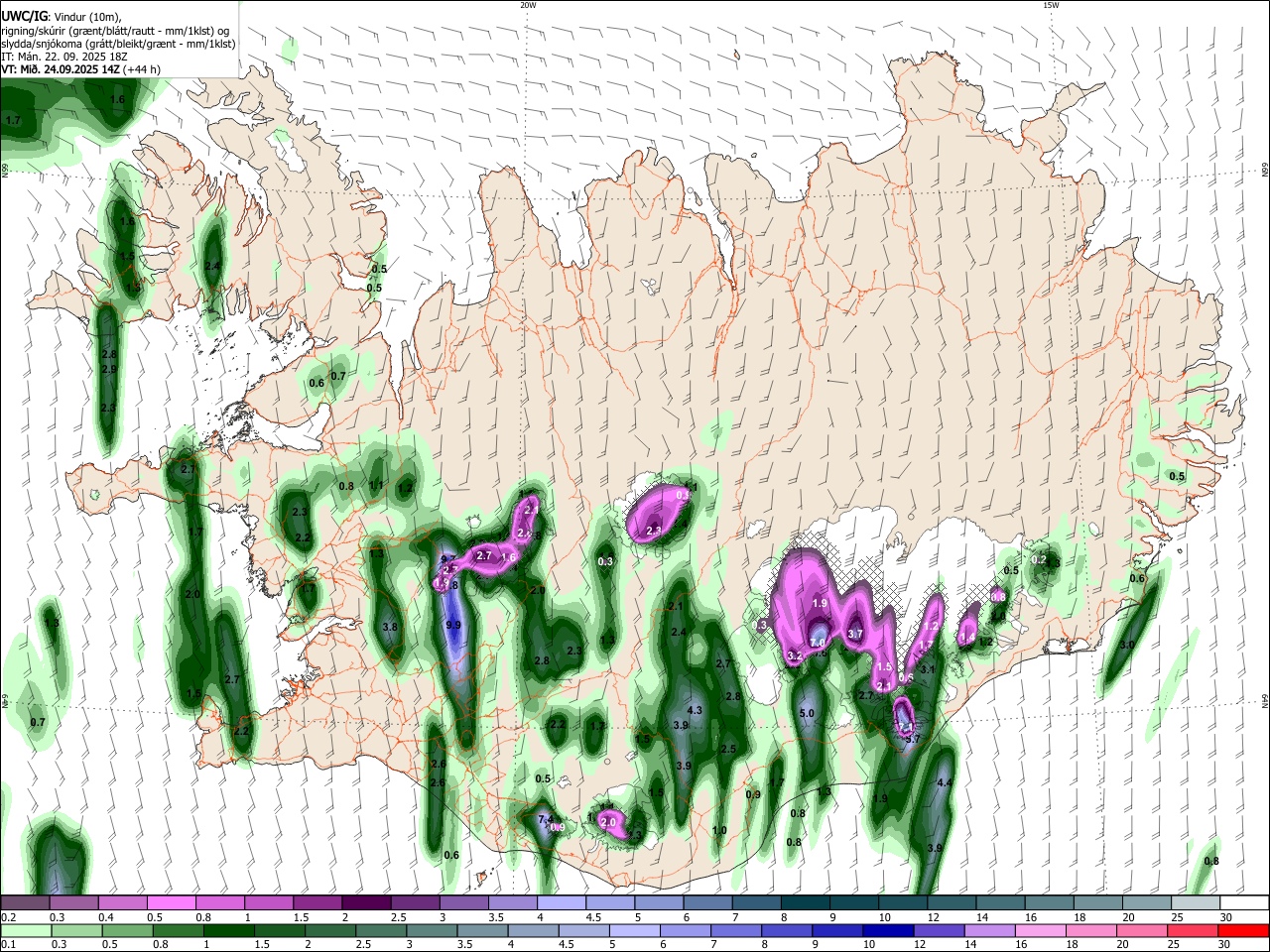This screenshot has height=952, width=1270.
Task: Click the 5.0 rainfall value on the map
Action: (x=807, y=713)
